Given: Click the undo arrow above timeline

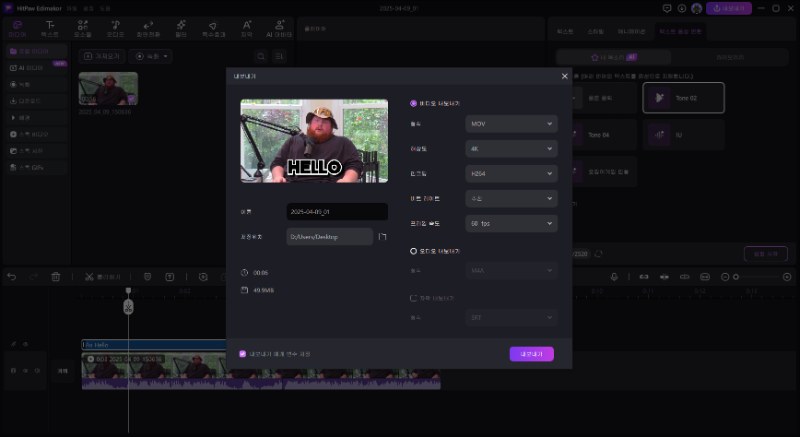Looking at the screenshot, I should (12, 277).
